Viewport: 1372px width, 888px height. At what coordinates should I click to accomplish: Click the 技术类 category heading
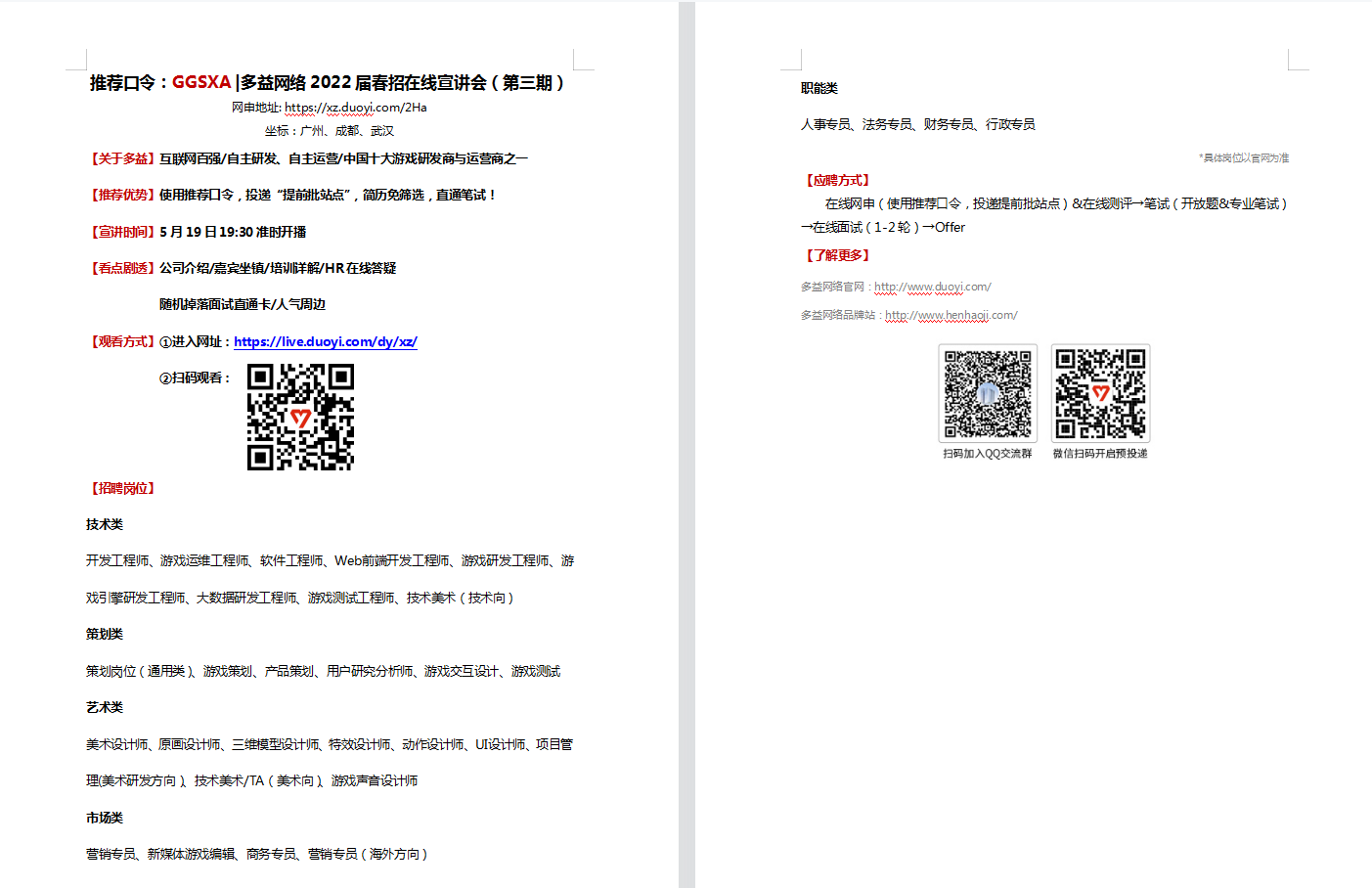click(x=105, y=524)
